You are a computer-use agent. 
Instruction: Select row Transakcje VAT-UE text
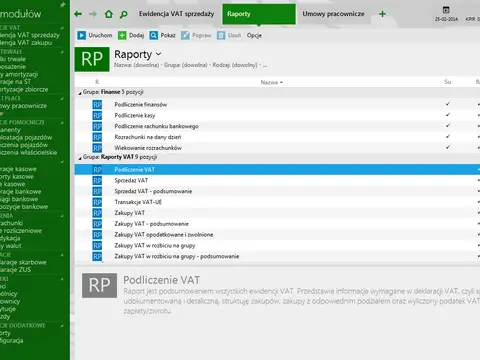[138, 202]
